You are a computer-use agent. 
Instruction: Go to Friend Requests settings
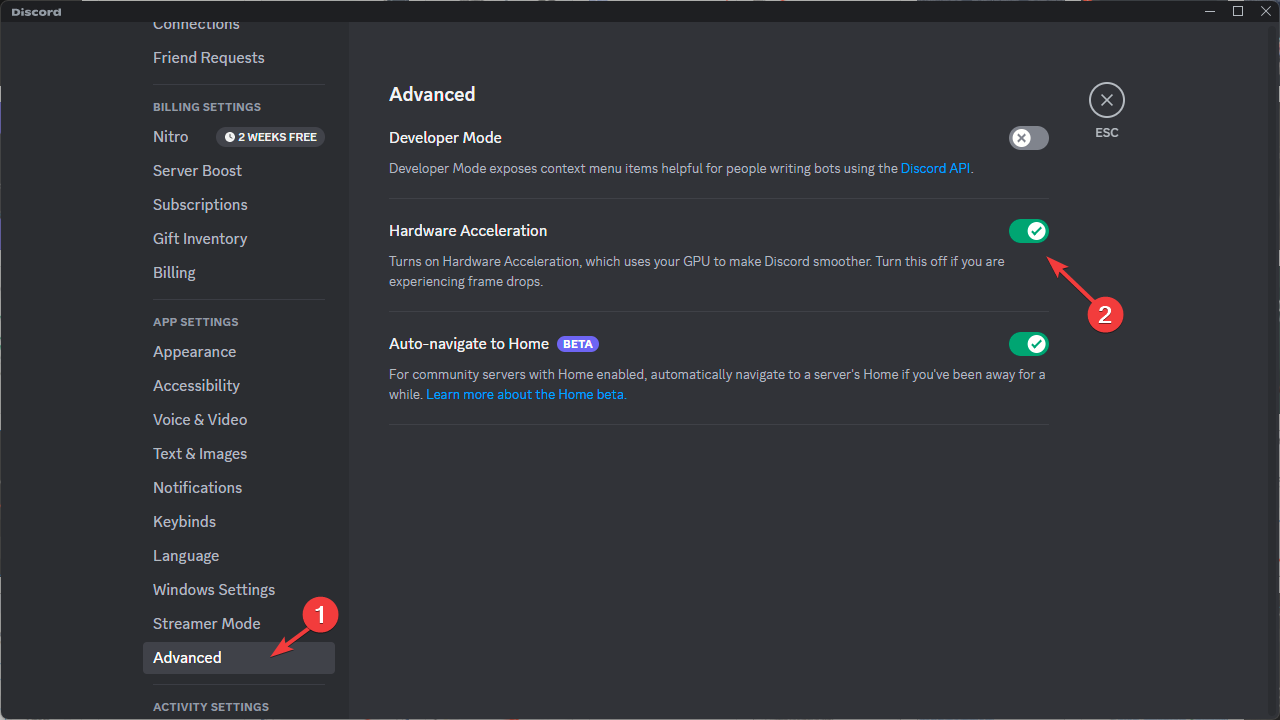pos(208,57)
